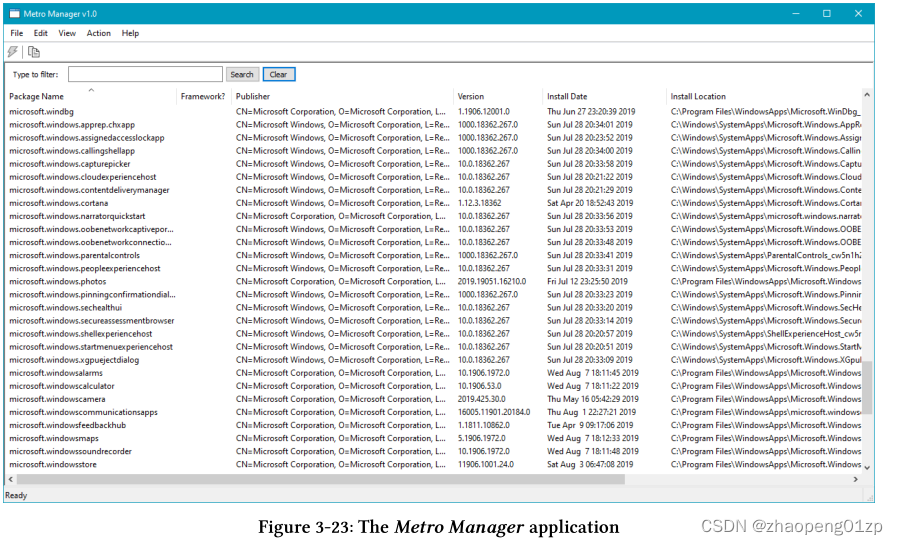
Task: Click the Clear button
Action: 278,74
